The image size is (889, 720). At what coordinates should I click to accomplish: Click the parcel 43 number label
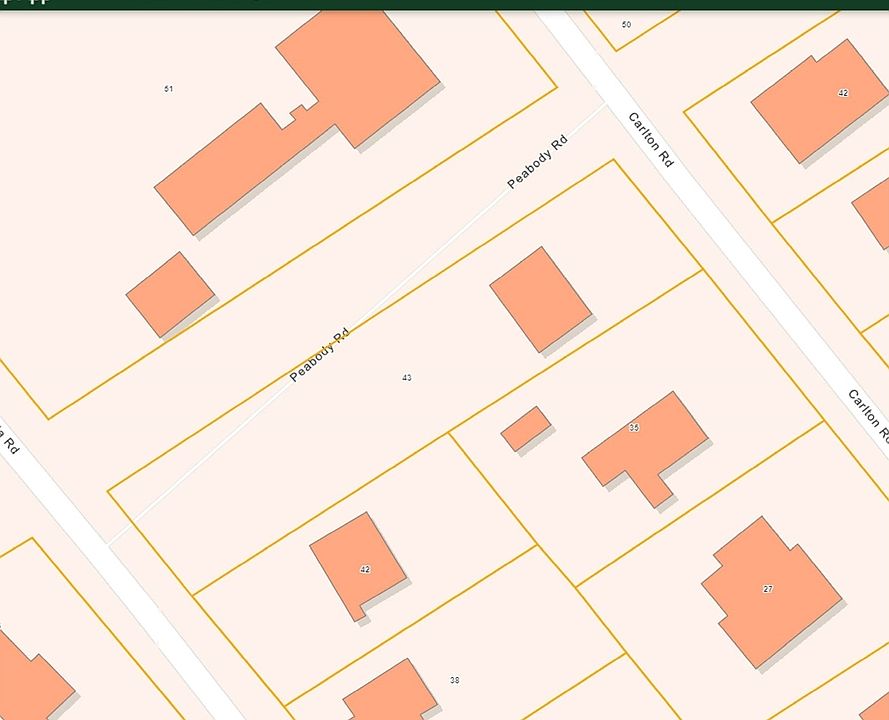(x=407, y=378)
